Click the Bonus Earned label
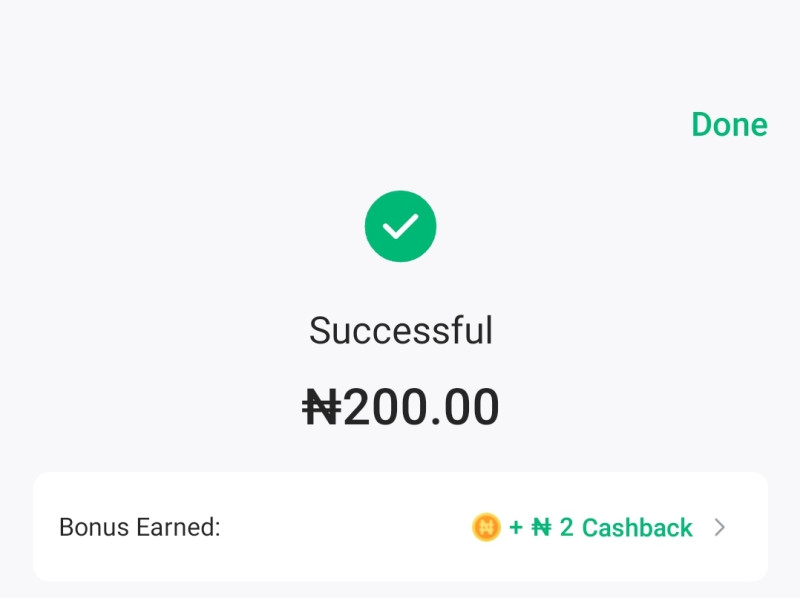Viewport: 800px width, 598px height. 139,527
